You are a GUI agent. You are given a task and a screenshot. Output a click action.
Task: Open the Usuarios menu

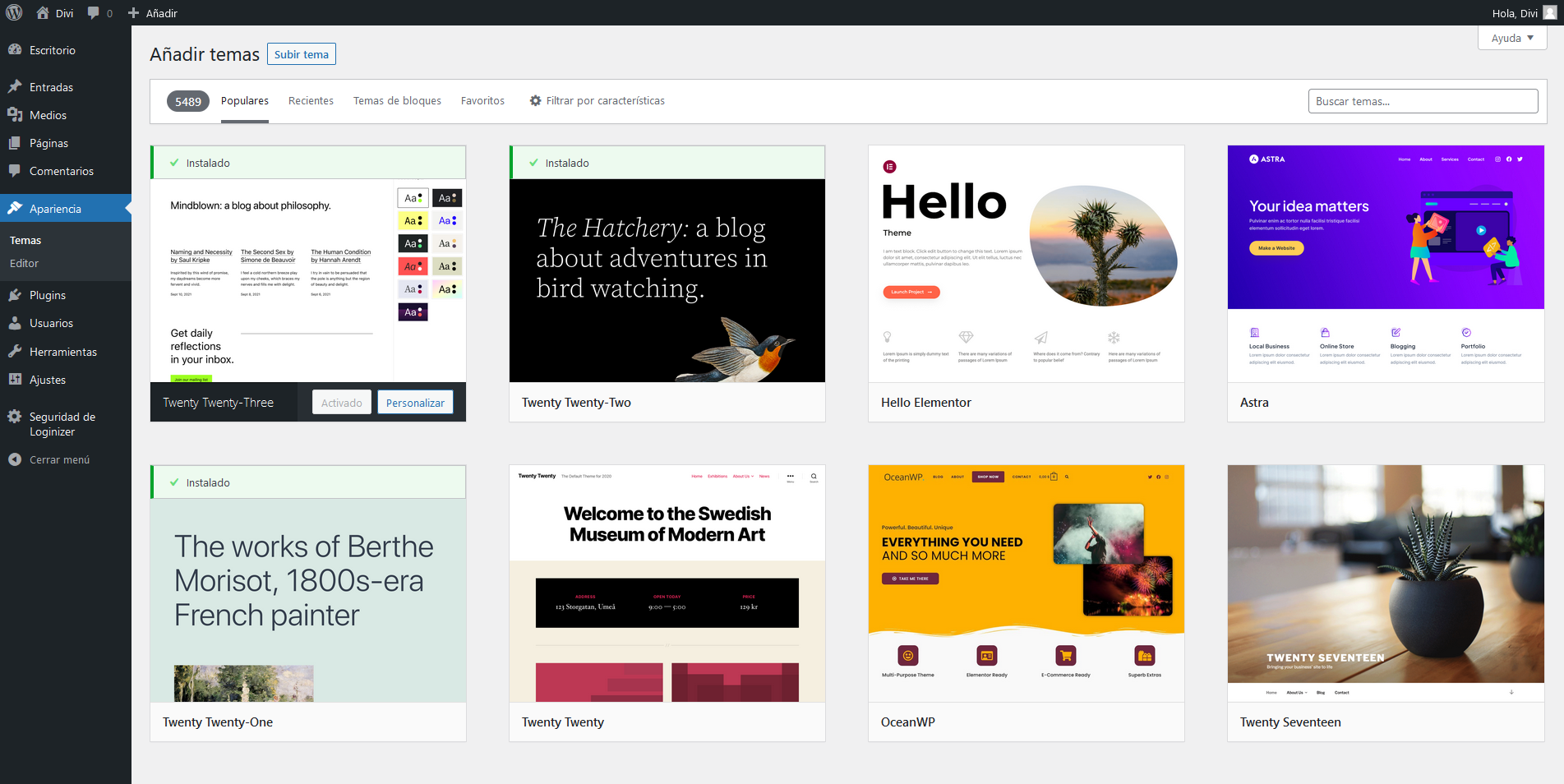pos(66,323)
